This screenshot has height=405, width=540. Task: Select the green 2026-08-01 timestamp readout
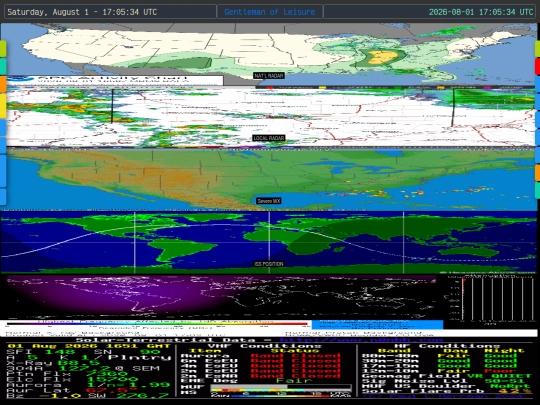(x=481, y=12)
